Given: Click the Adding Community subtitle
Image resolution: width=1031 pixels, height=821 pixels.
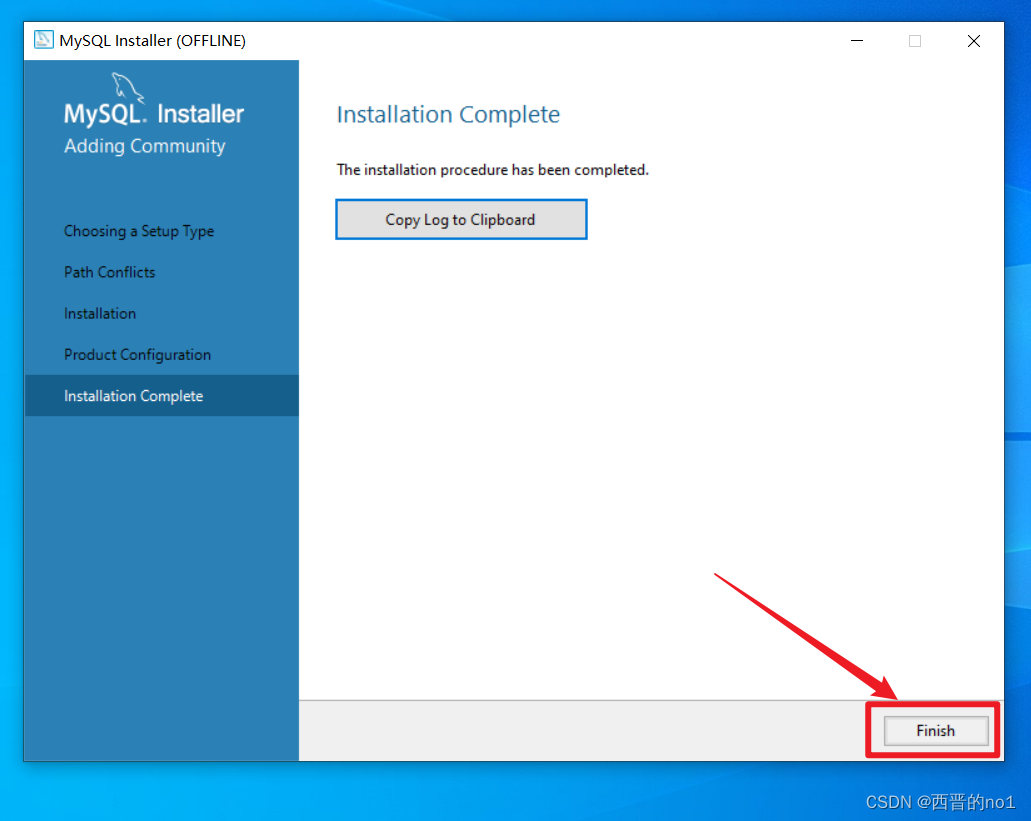Looking at the screenshot, I should tap(145, 146).
